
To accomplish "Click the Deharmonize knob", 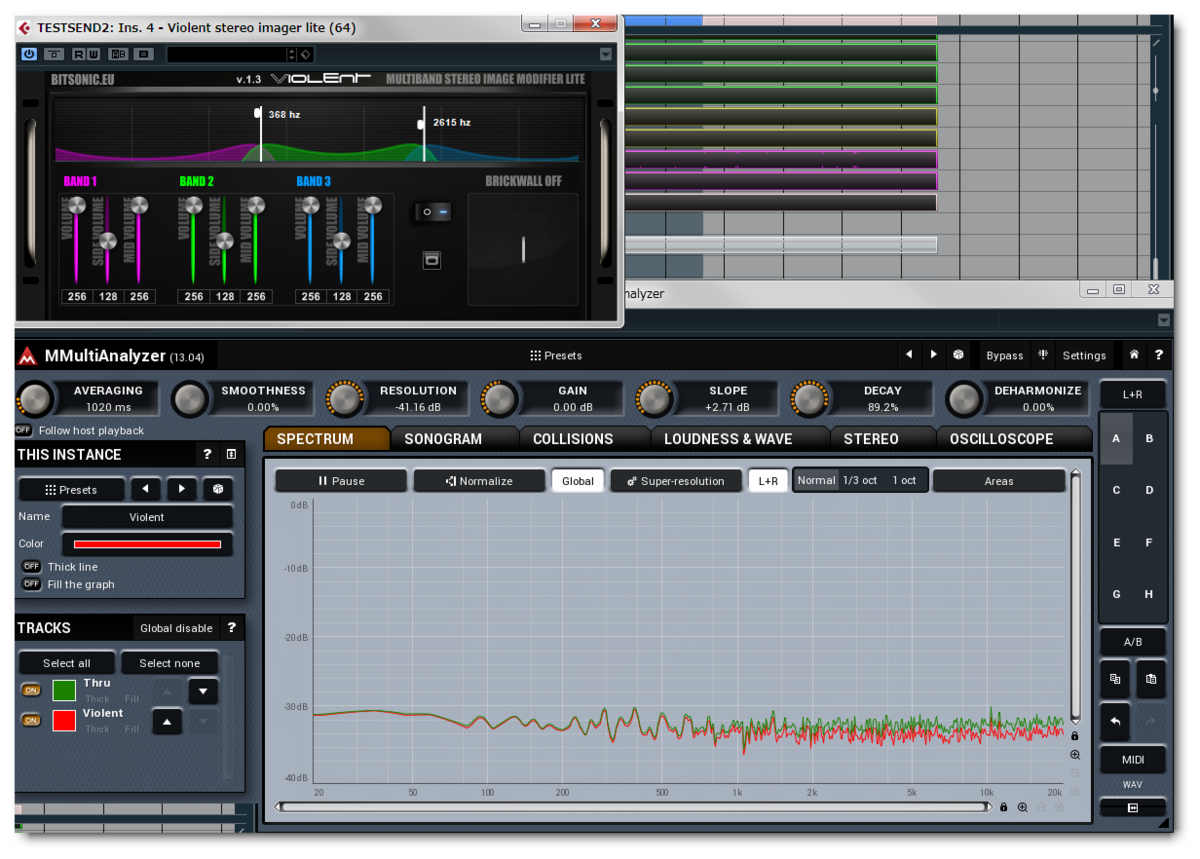I will tap(965, 399).
